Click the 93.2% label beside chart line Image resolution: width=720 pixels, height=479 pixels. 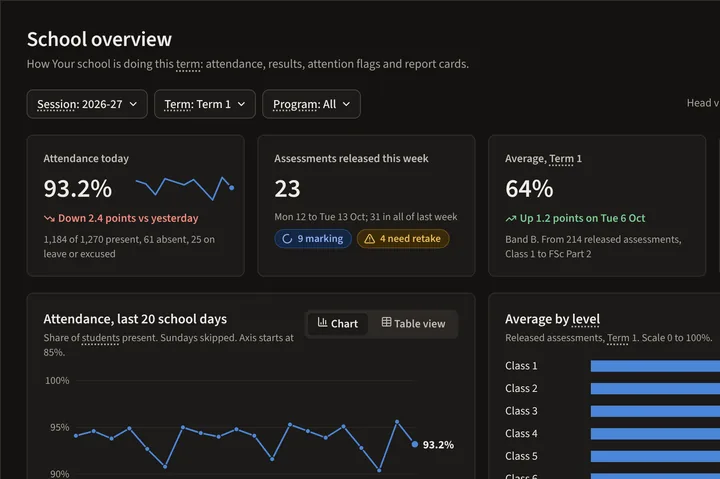point(438,445)
